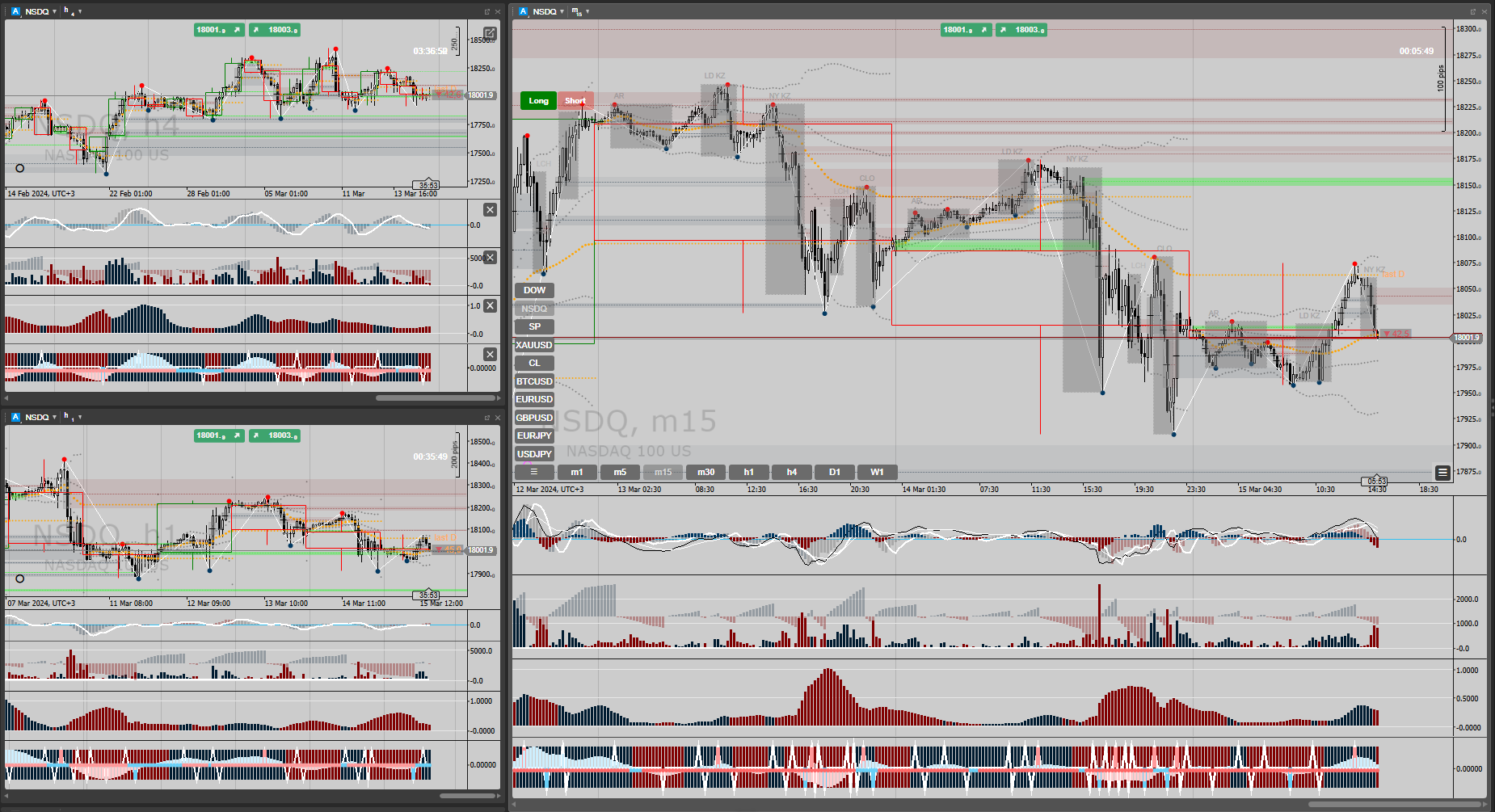Click the h1 chart's horizontal scrollbar thumb
Viewport: 1495px width, 812px height.
coord(465,795)
